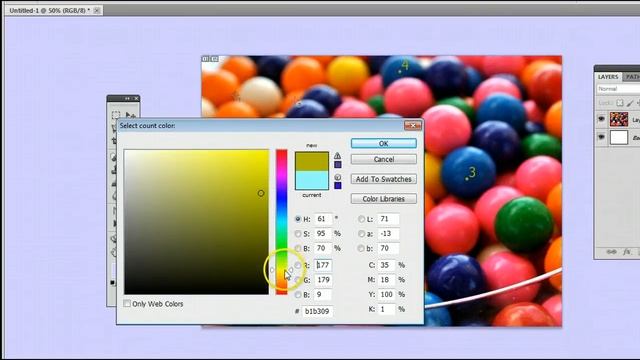Screen dimensions: 640x360
Task: Select the S saturation radio button
Action: point(298,234)
